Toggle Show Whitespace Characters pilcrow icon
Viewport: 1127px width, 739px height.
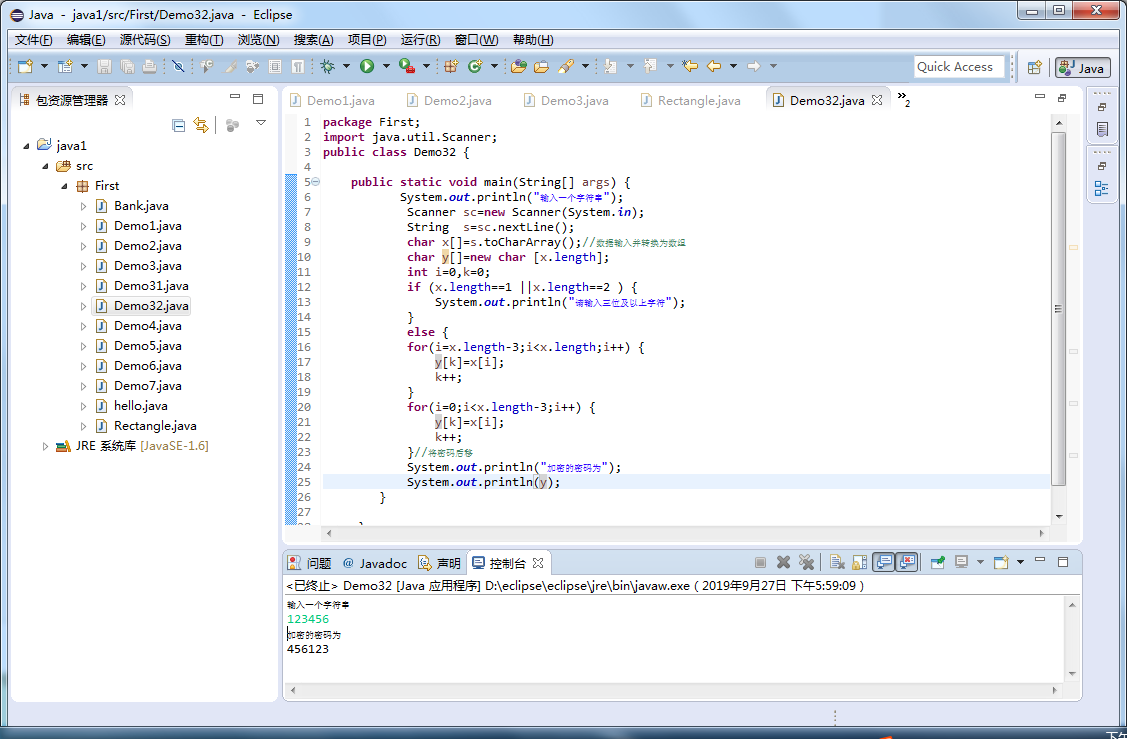298,66
